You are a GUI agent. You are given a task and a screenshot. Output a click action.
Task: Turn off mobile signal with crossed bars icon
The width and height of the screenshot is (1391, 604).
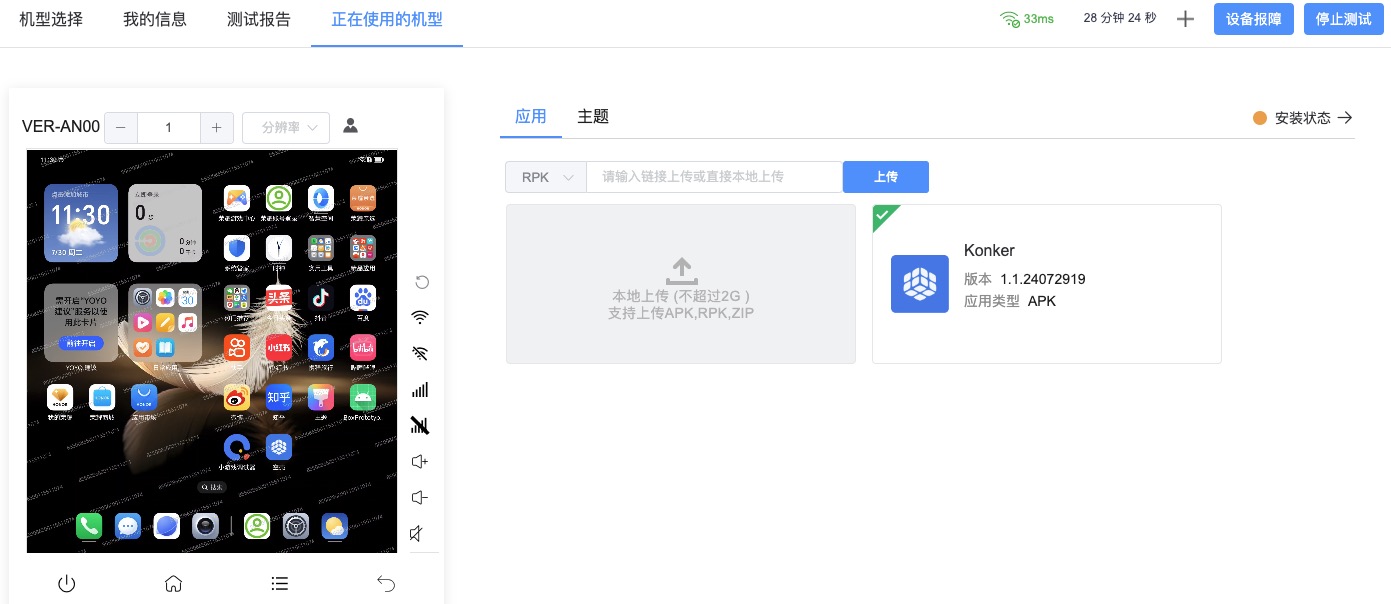coord(421,426)
